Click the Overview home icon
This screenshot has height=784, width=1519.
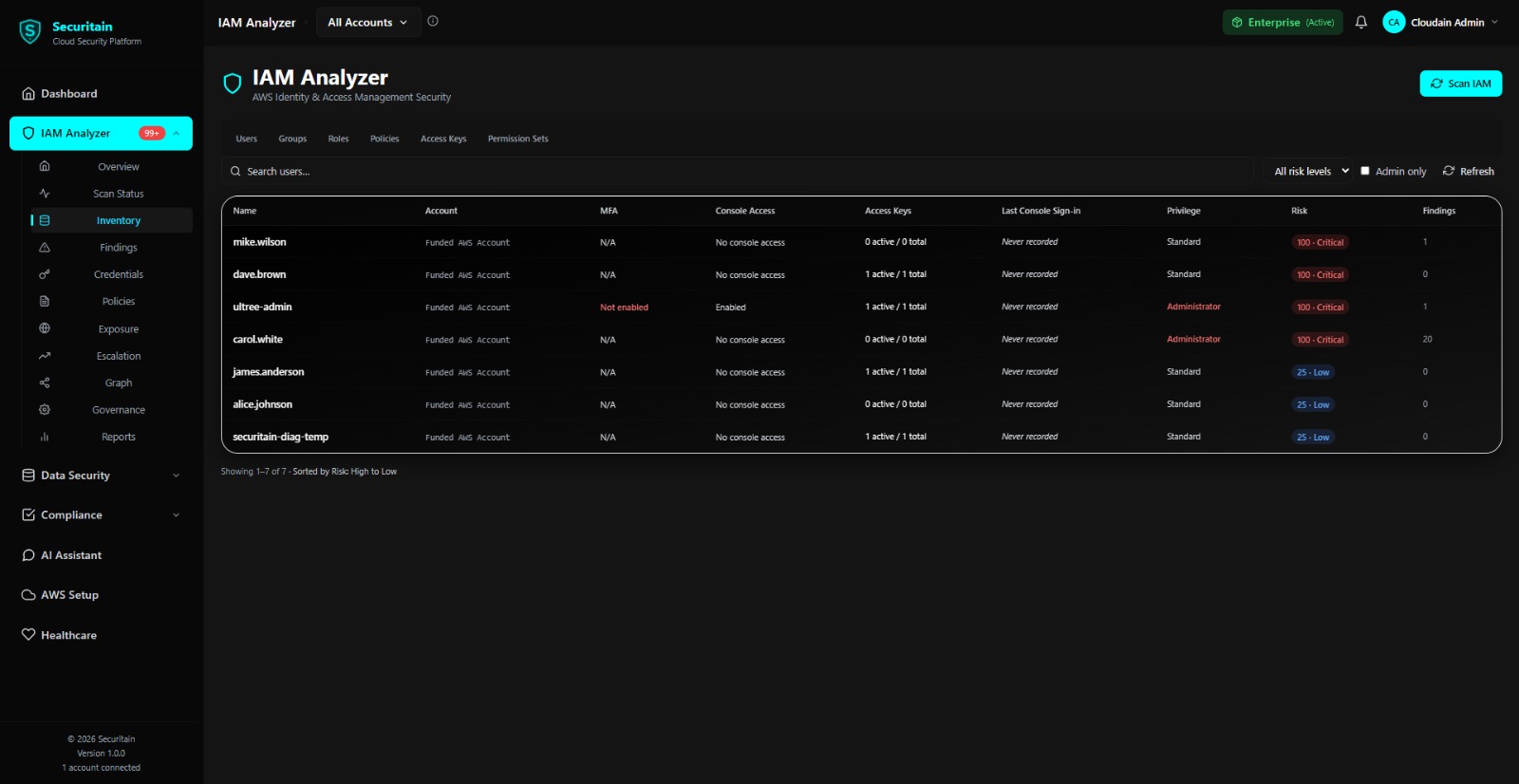coord(45,166)
